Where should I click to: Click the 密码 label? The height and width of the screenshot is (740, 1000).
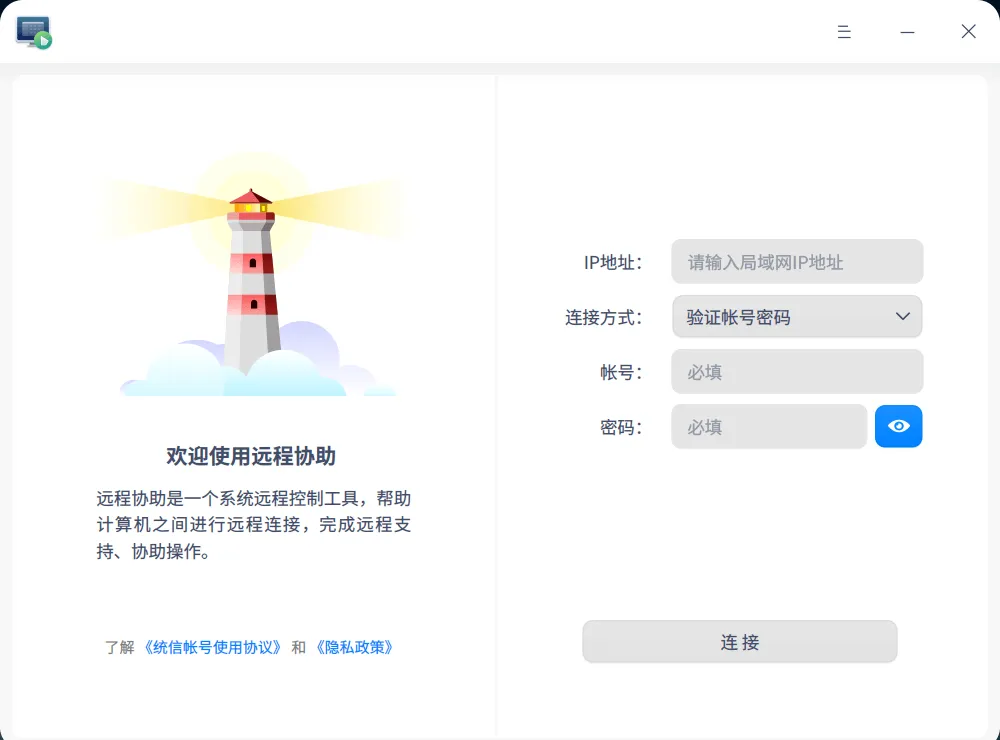click(621, 427)
